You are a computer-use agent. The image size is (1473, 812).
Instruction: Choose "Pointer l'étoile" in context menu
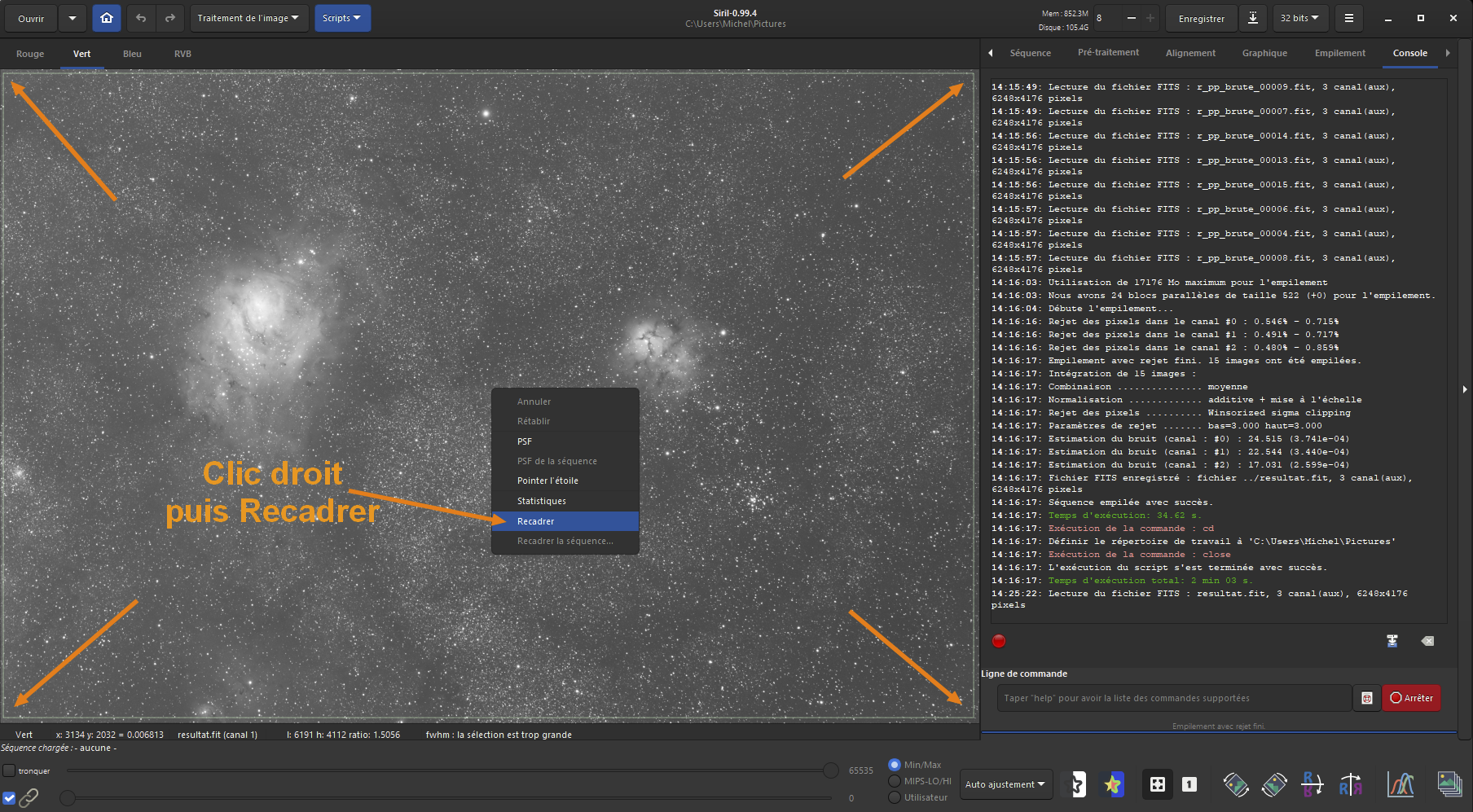tap(565, 481)
